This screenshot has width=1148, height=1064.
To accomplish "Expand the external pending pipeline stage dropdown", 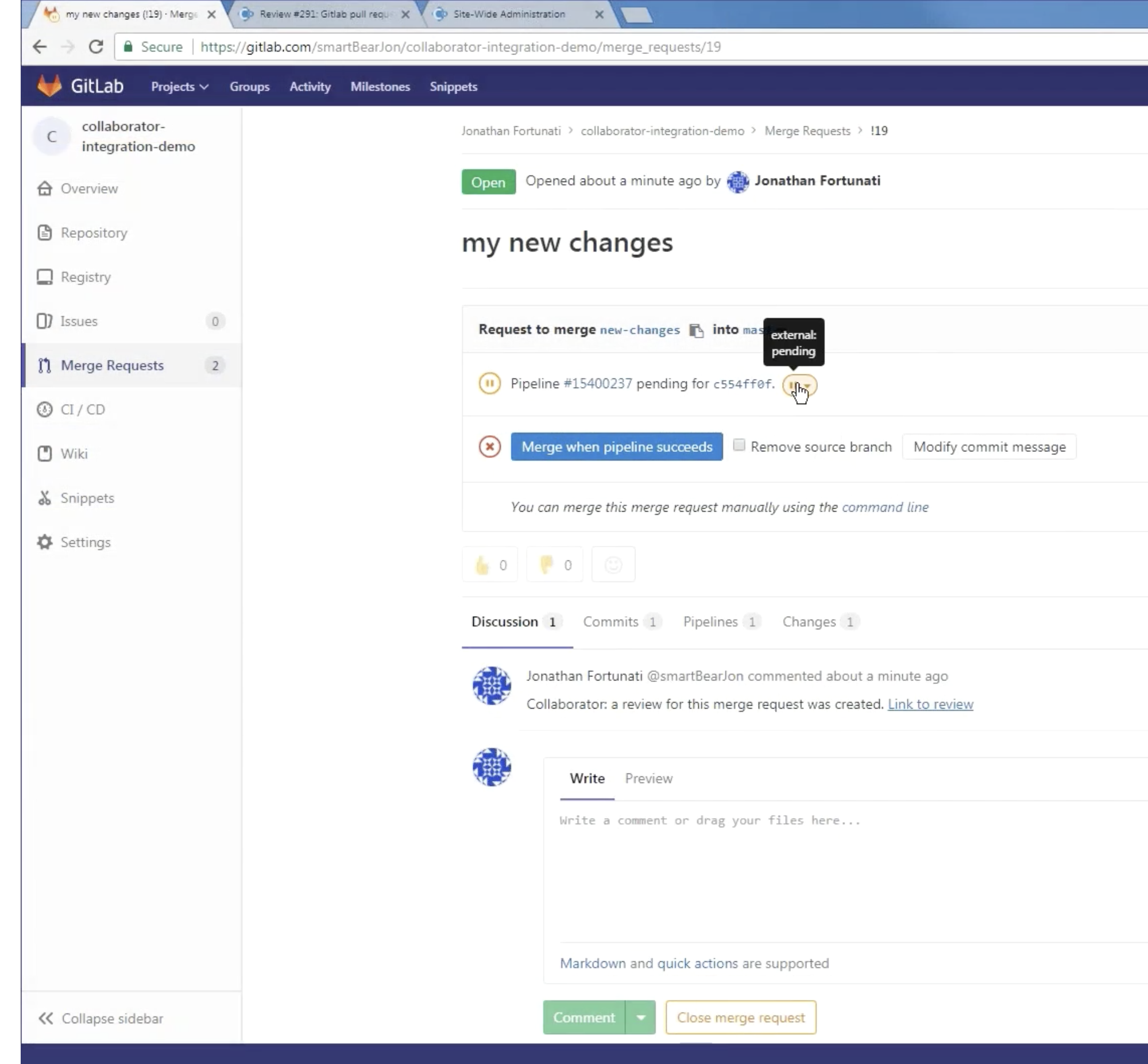I will 799,385.
